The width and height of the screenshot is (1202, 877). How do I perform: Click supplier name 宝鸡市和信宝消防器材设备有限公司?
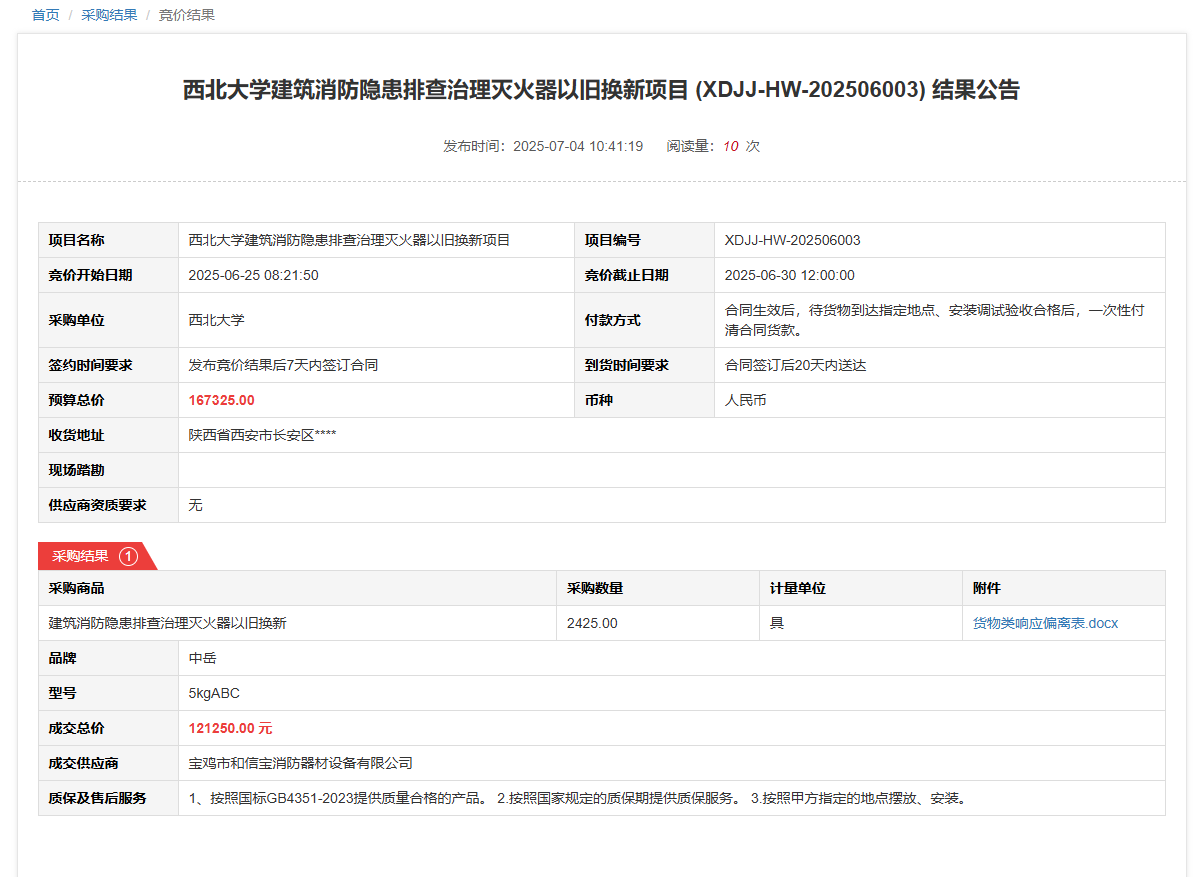click(301, 763)
